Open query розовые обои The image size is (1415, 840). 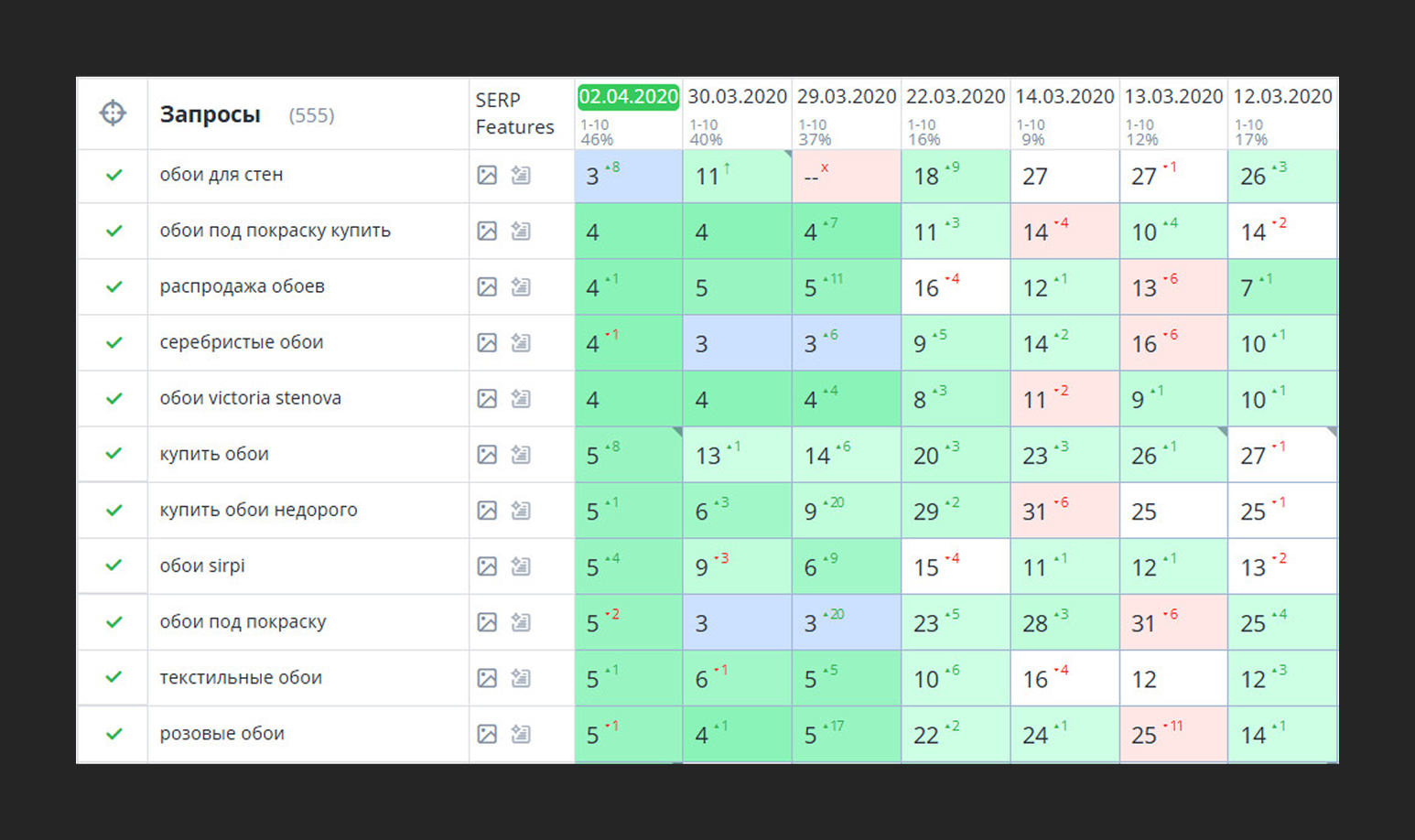pyautogui.click(x=221, y=733)
